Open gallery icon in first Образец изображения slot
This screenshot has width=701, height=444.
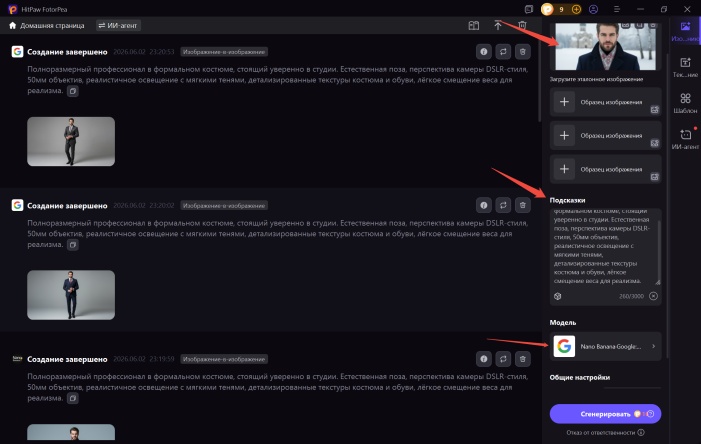pos(655,110)
